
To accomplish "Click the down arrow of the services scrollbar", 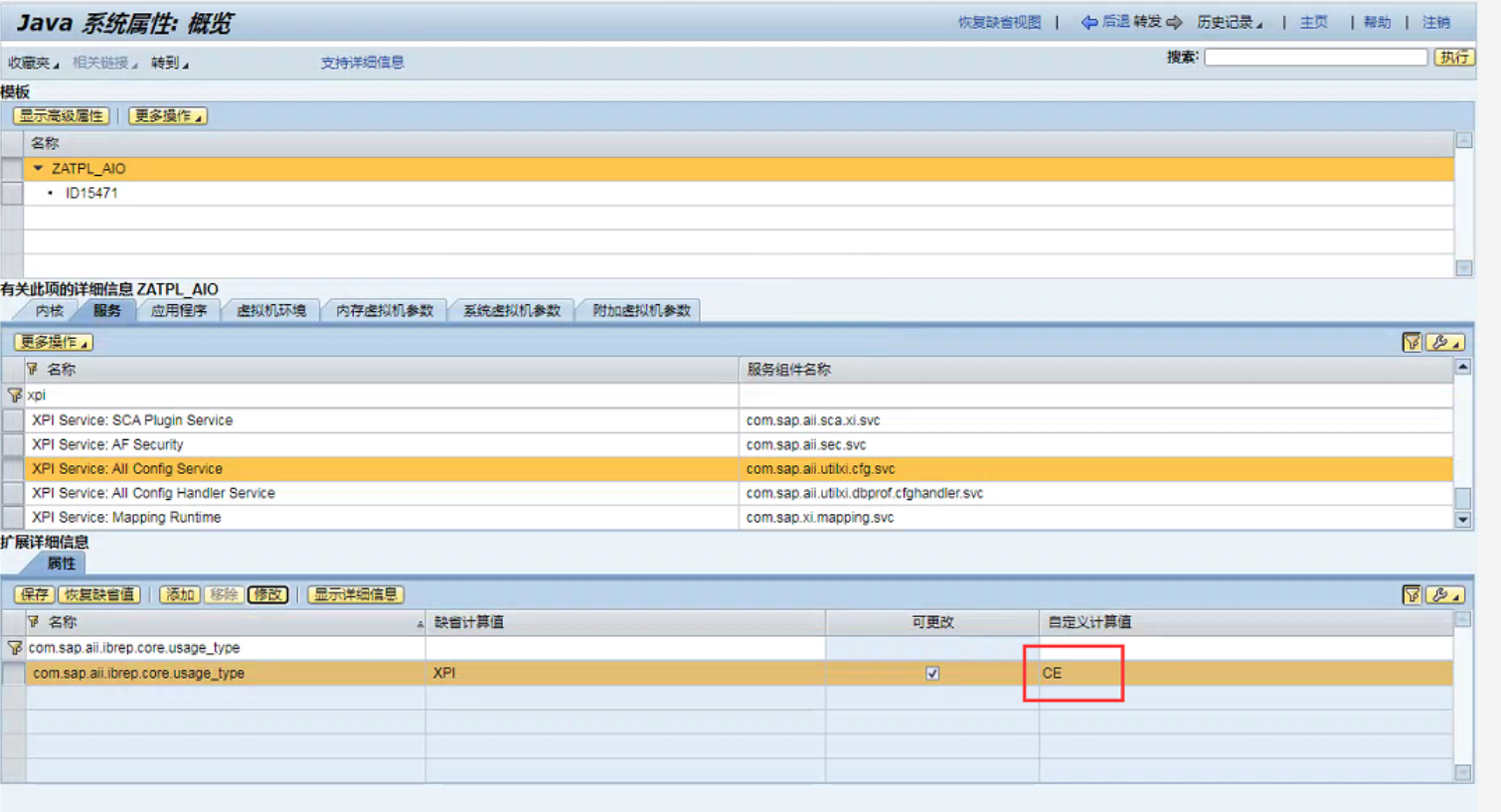I will pyautogui.click(x=1463, y=519).
